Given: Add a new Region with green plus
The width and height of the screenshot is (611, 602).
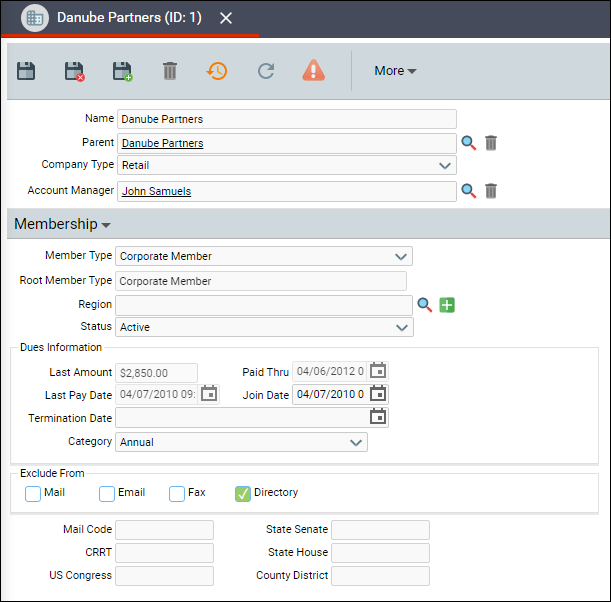Looking at the screenshot, I should [x=447, y=305].
